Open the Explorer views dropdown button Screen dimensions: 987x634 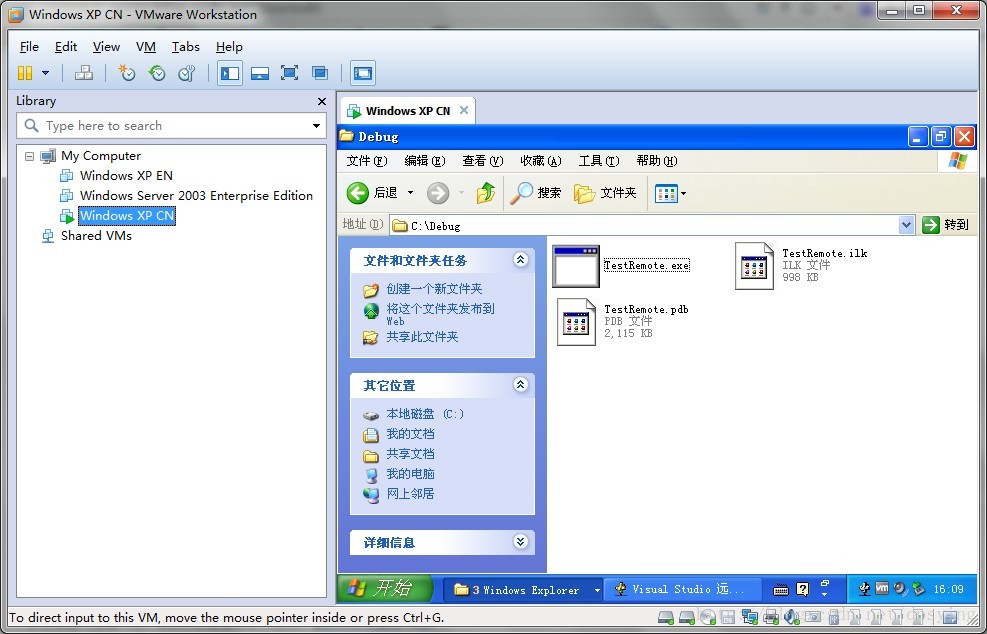[x=670, y=193]
